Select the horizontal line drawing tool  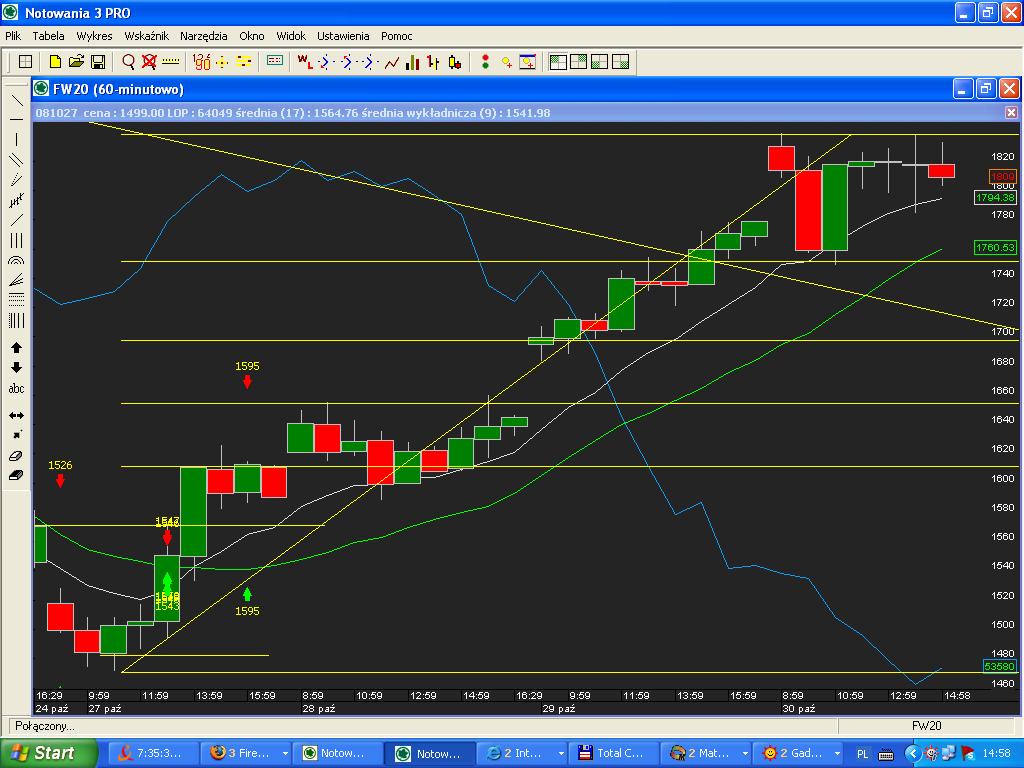(16, 120)
